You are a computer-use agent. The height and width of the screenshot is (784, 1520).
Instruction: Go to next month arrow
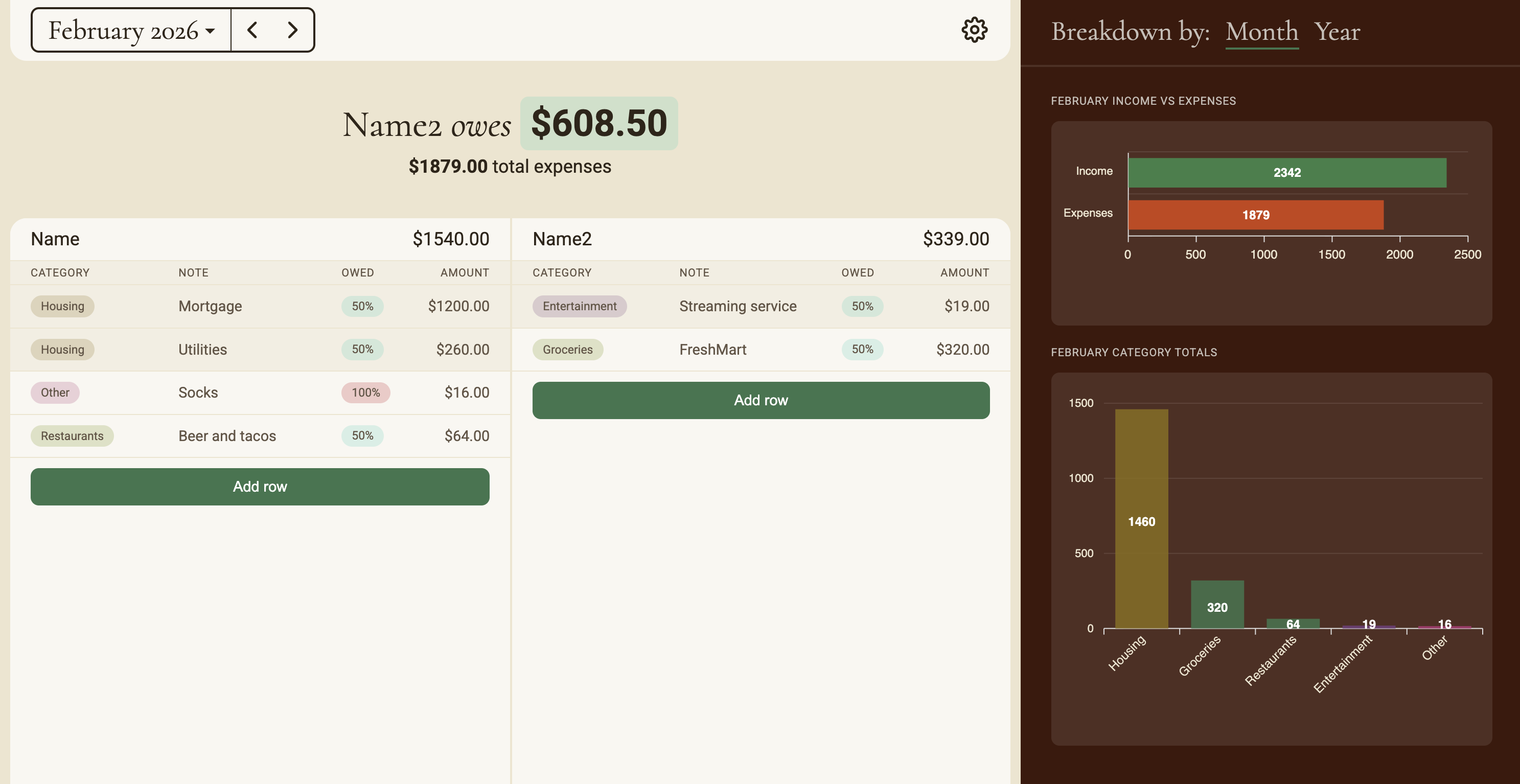coord(292,30)
